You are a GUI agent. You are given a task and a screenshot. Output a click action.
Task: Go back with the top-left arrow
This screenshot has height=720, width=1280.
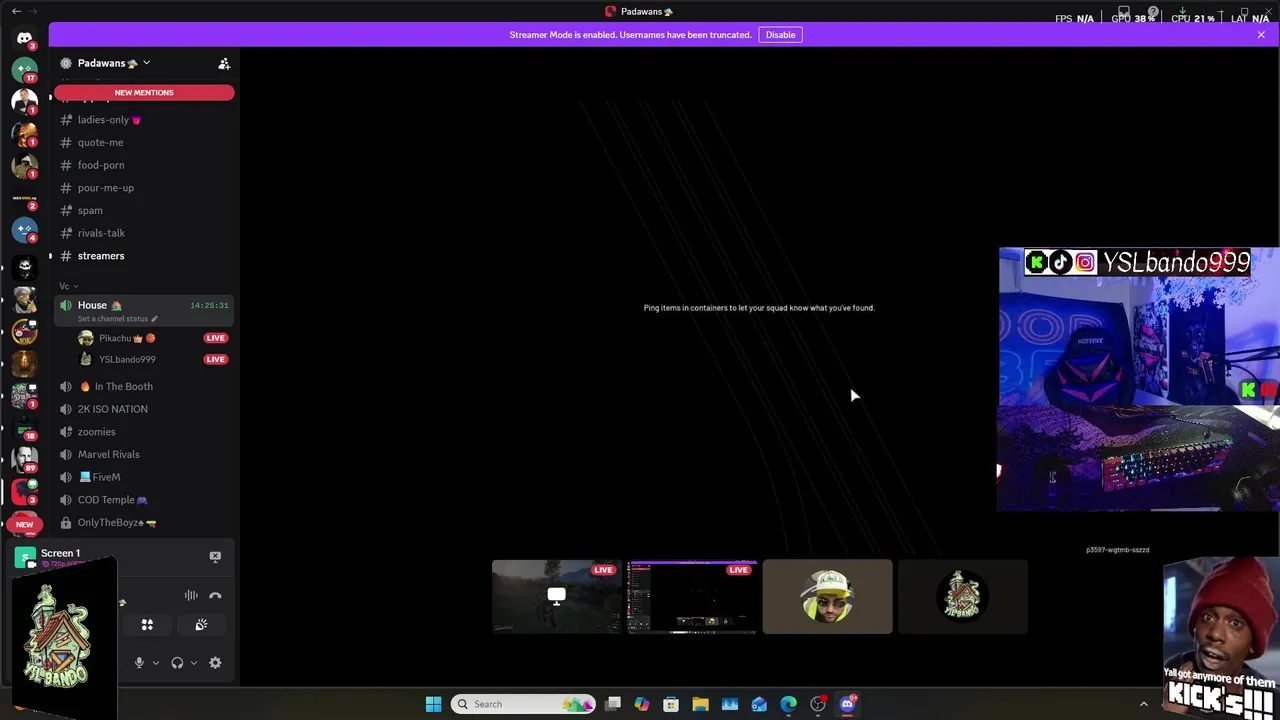tap(16, 11)
